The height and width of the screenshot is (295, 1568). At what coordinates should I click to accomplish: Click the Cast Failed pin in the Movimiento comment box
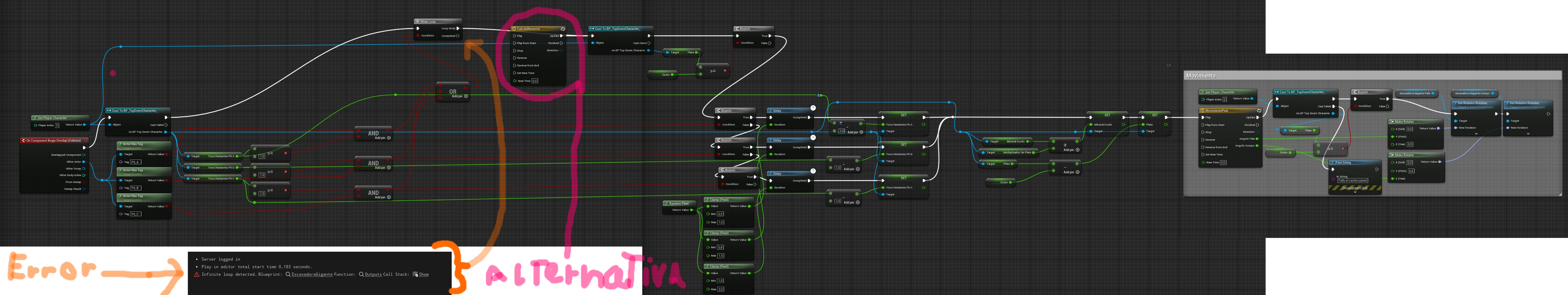pos(1334,107)
